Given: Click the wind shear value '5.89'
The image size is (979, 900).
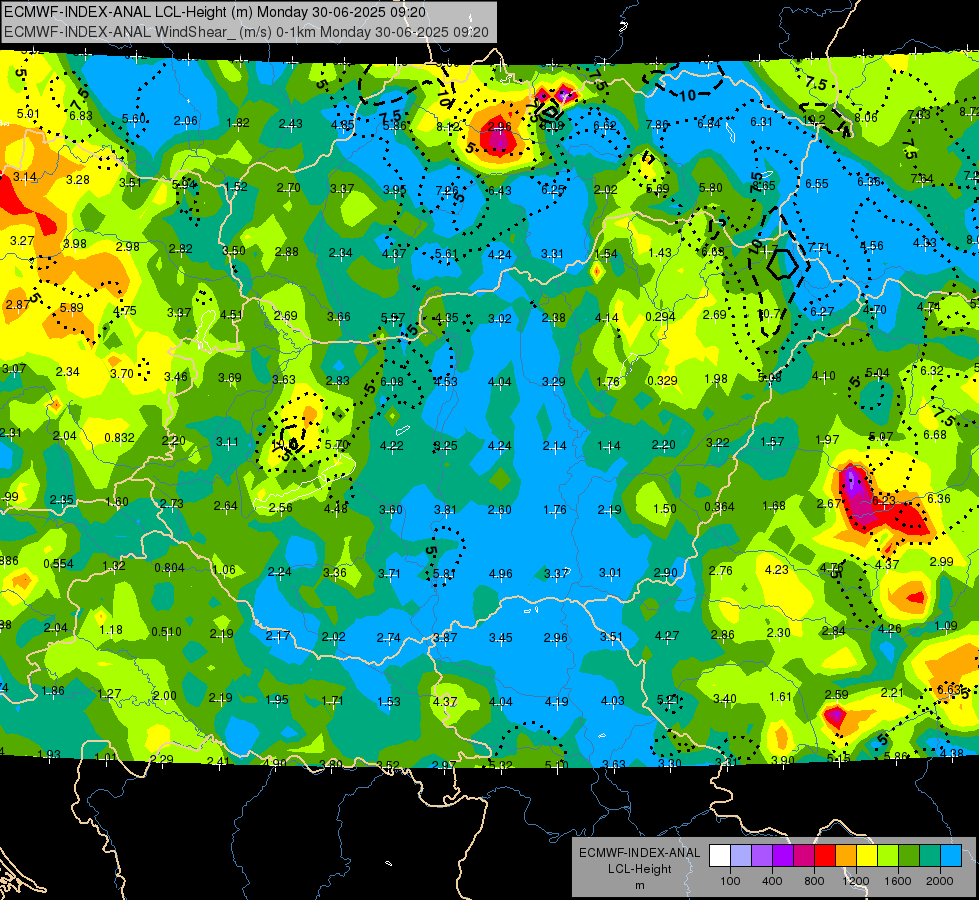Looking at the screenshot, I should (71, 307).
